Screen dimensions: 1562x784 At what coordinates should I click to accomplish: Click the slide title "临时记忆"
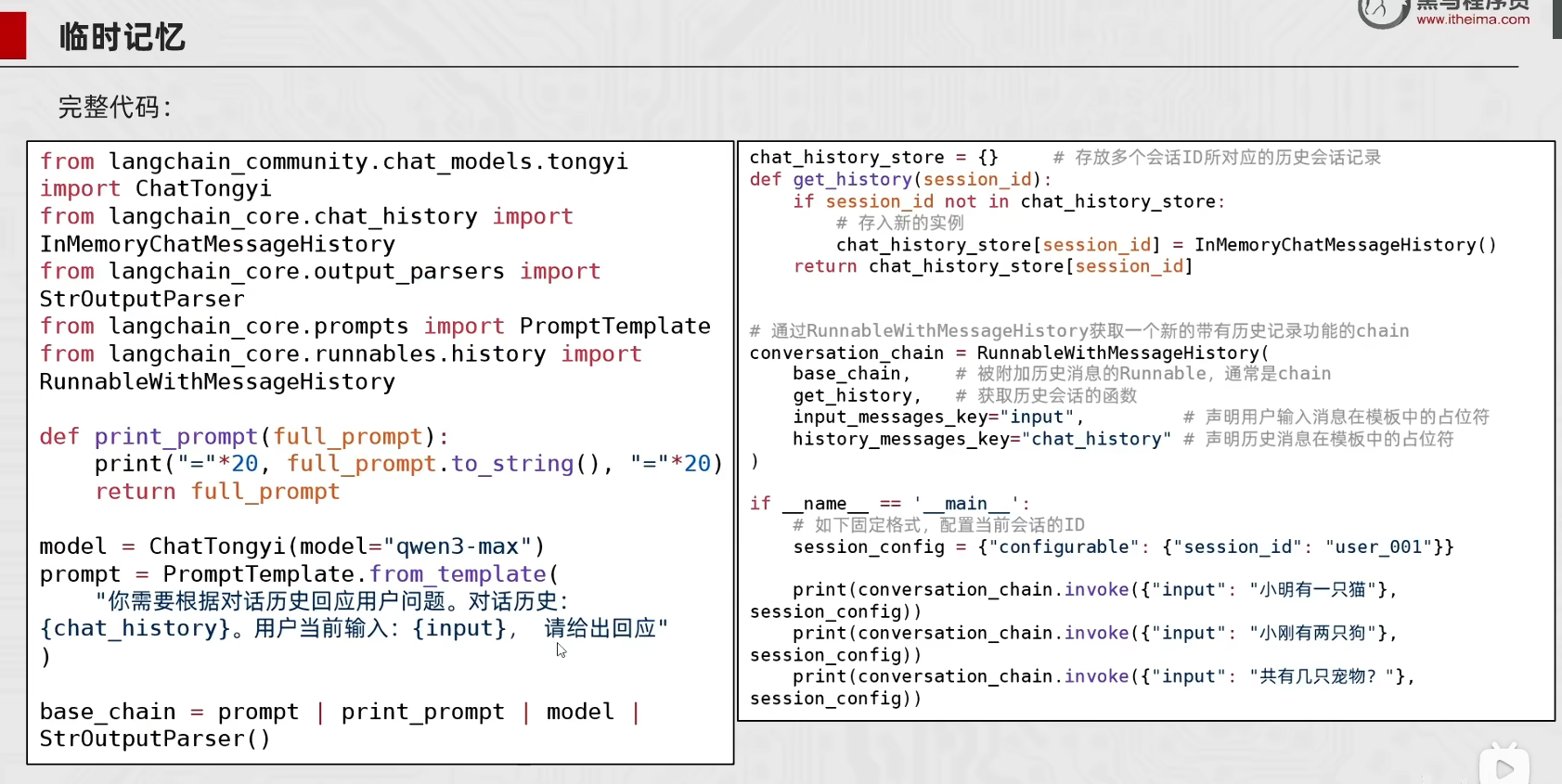[x=123, y=37]
